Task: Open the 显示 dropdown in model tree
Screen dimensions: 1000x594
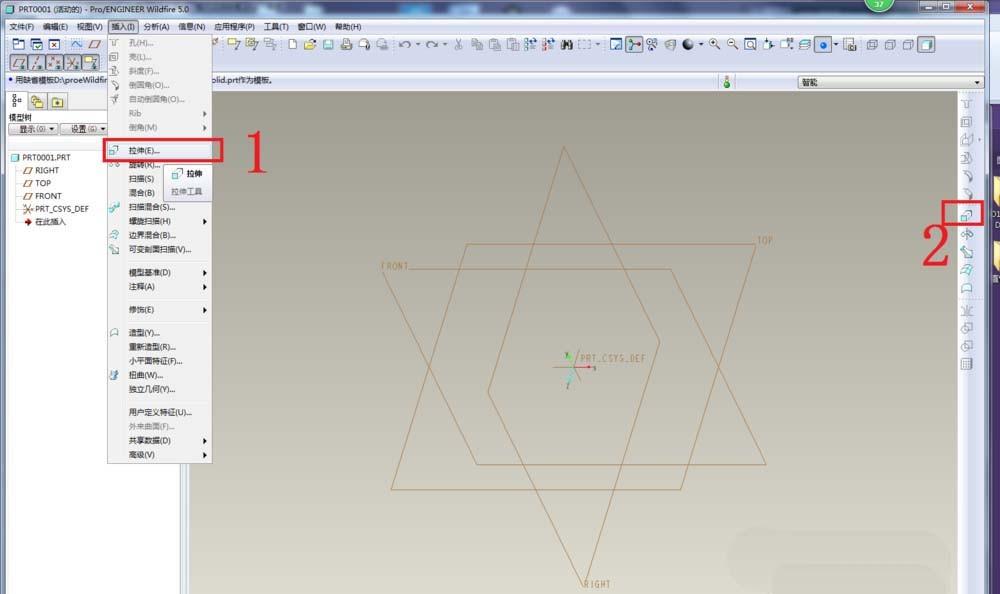Action: point(33,129)
